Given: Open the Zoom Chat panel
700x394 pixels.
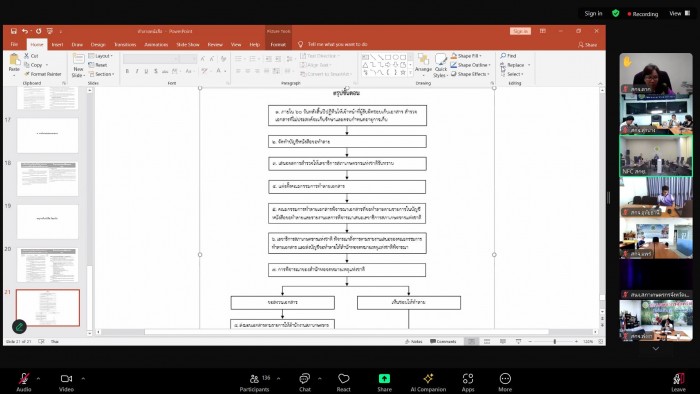Looking at the screenshot, I should [x=304, y=378].
